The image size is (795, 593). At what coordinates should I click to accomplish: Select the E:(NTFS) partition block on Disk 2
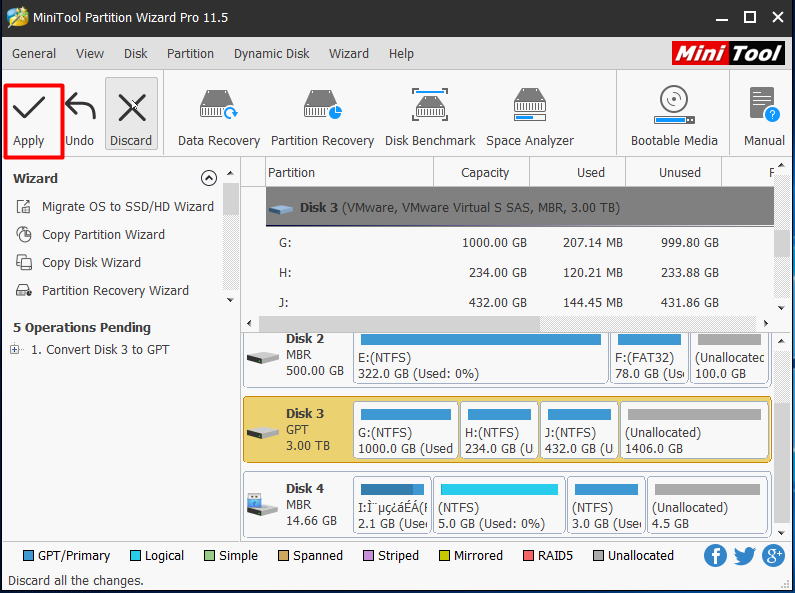[481, 358]
